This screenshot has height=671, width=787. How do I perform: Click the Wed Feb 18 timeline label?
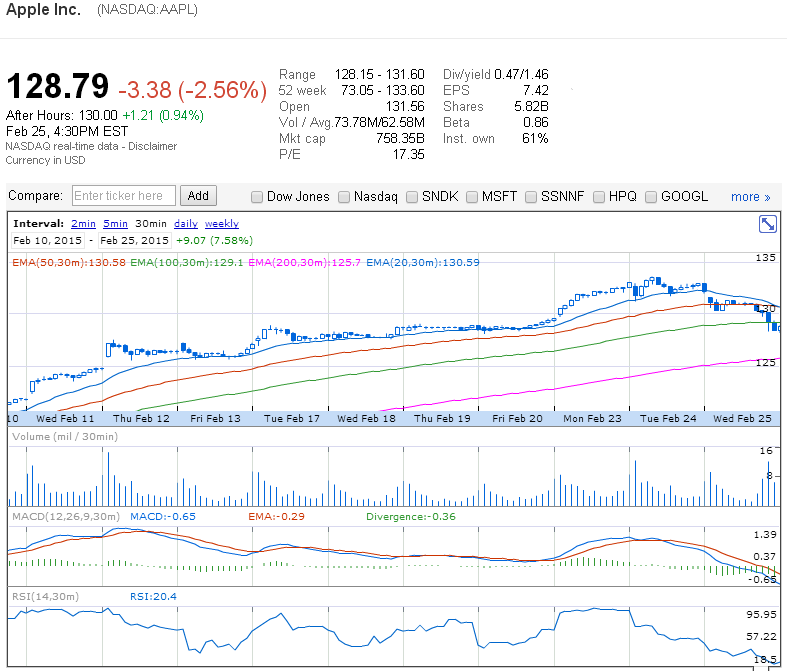click(x=366, y=419)
